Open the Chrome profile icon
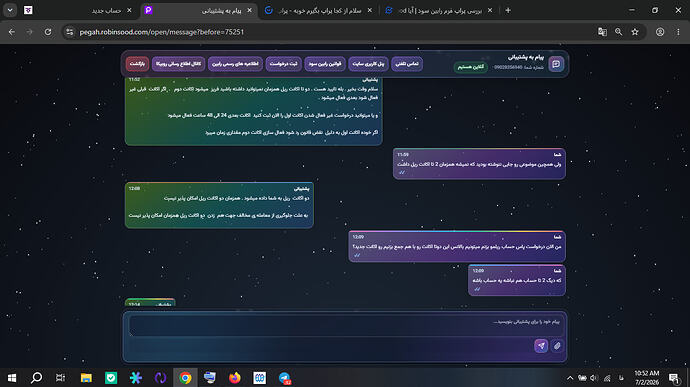This screenshot has height=387, width=690. (x=660, y=32)
